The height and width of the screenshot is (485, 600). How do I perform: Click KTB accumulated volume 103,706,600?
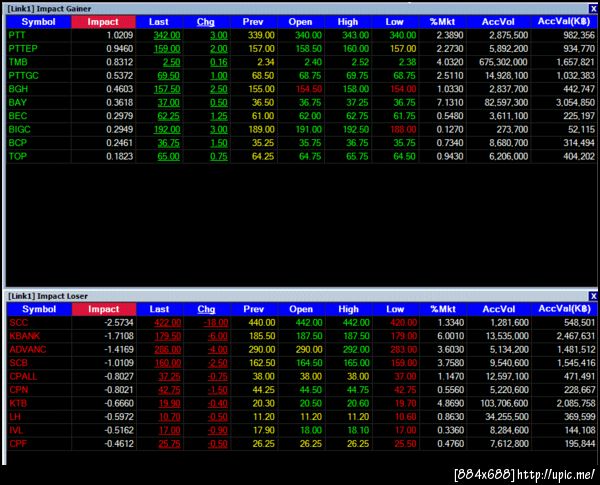coord(505,403)
